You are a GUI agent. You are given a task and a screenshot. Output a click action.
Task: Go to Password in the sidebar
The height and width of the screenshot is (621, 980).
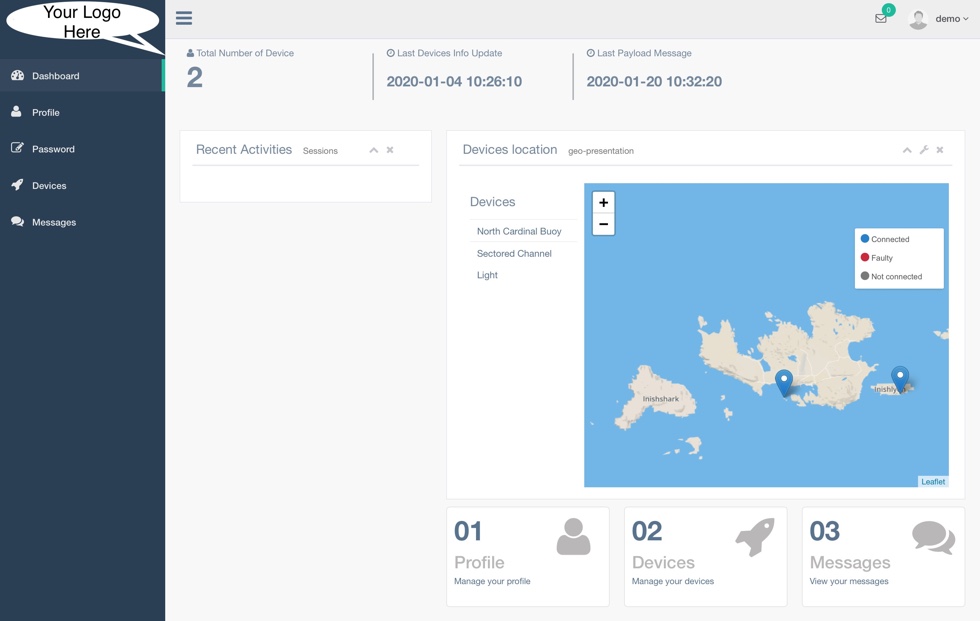coord(53,149)
